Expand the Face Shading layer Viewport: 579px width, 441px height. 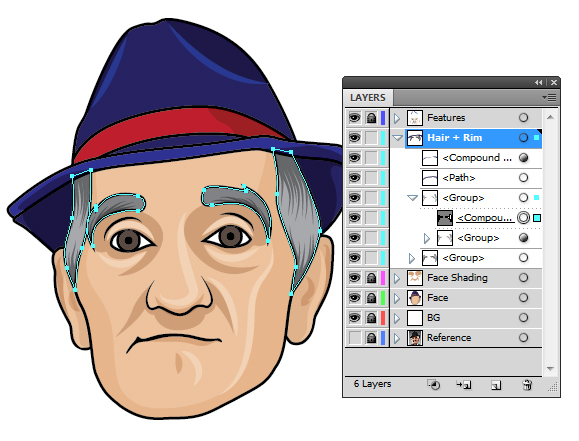[x=397, y=278]
